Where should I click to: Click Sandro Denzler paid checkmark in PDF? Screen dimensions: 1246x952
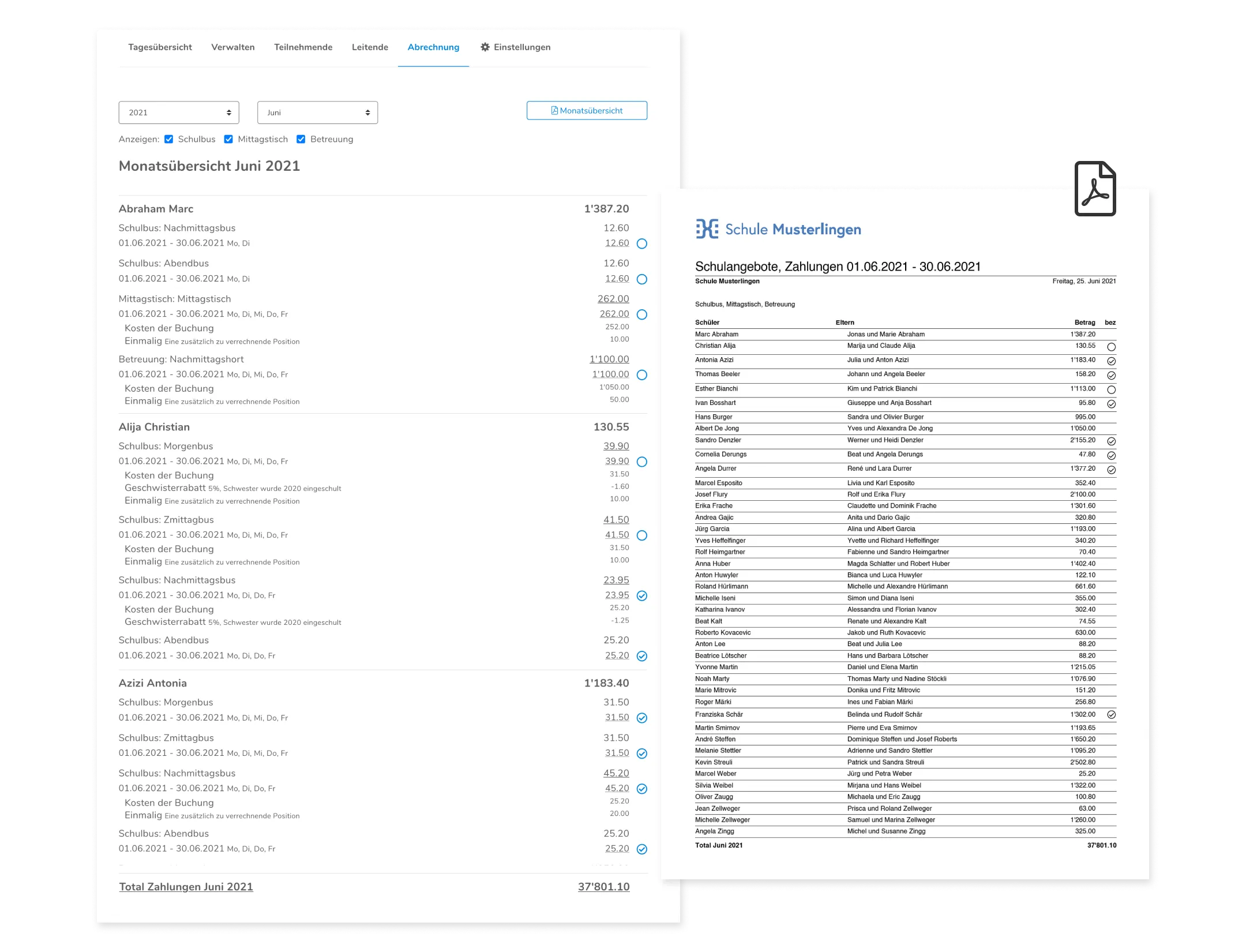(x=1111, y=441)
